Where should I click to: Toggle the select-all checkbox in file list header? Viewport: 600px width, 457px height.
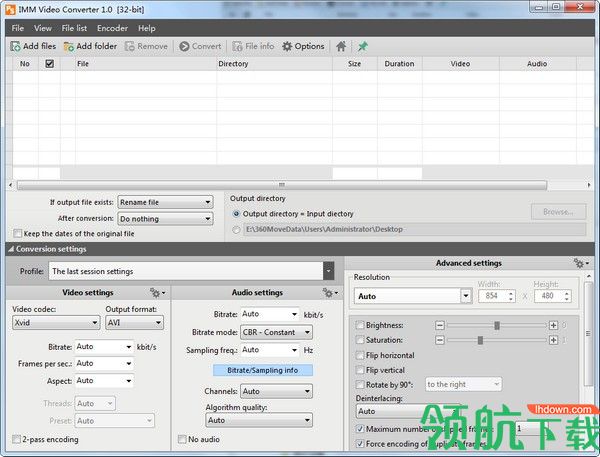(49, 64)
